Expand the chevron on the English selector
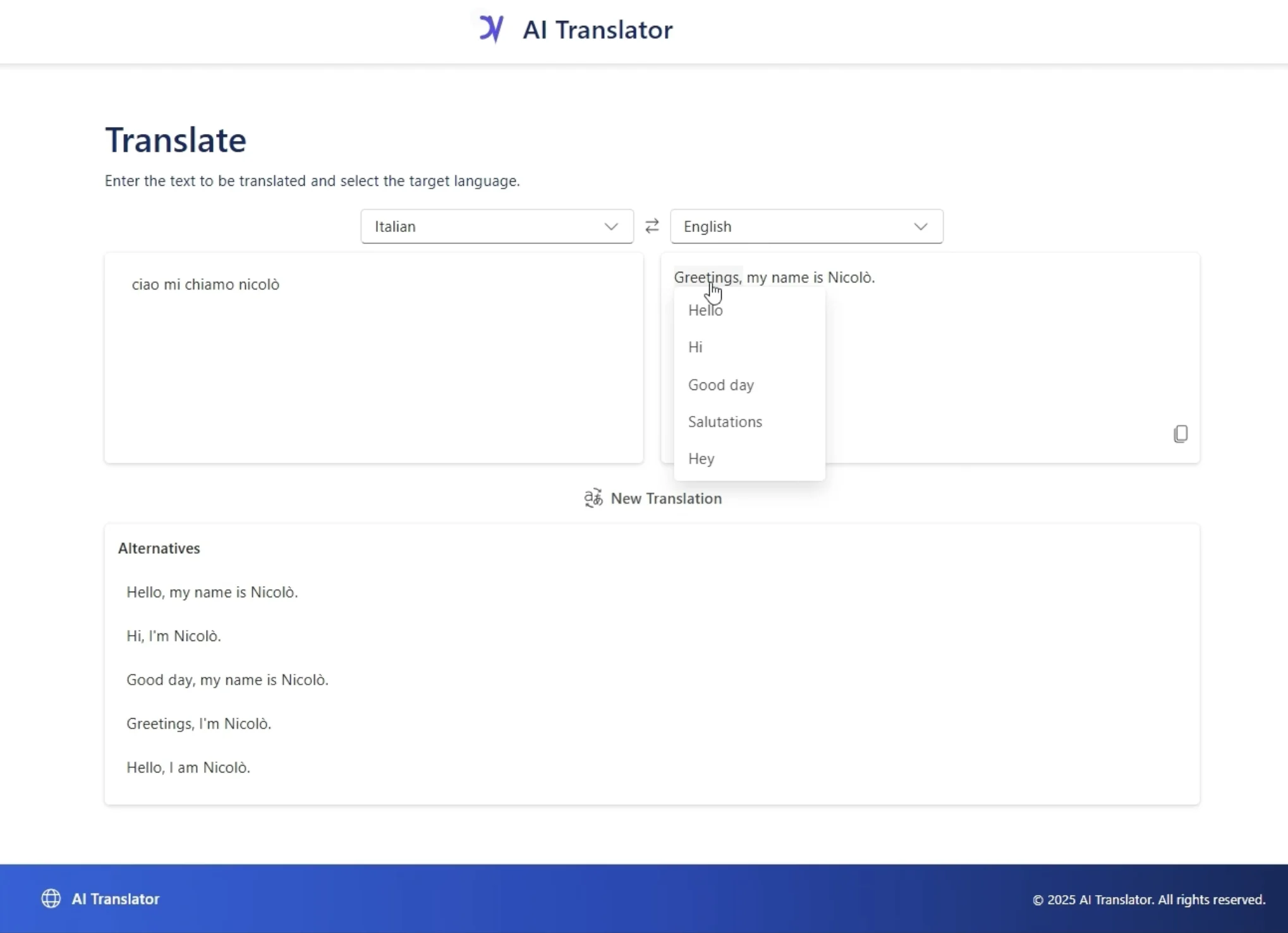Image resolution: width=1288 pixels, height=933 pixels. point(921,226)
